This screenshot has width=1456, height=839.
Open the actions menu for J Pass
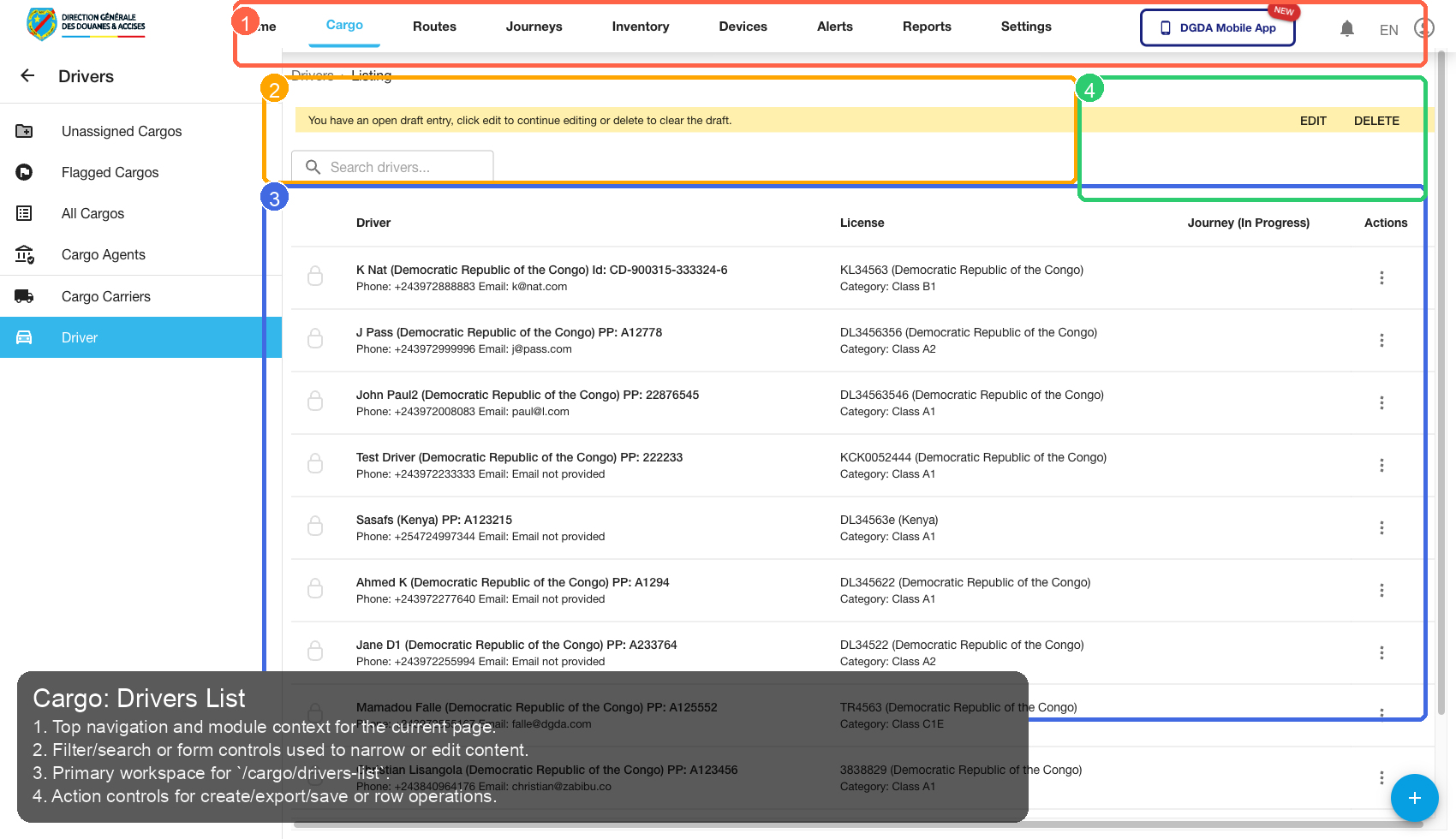click(x=1381, y=340)
